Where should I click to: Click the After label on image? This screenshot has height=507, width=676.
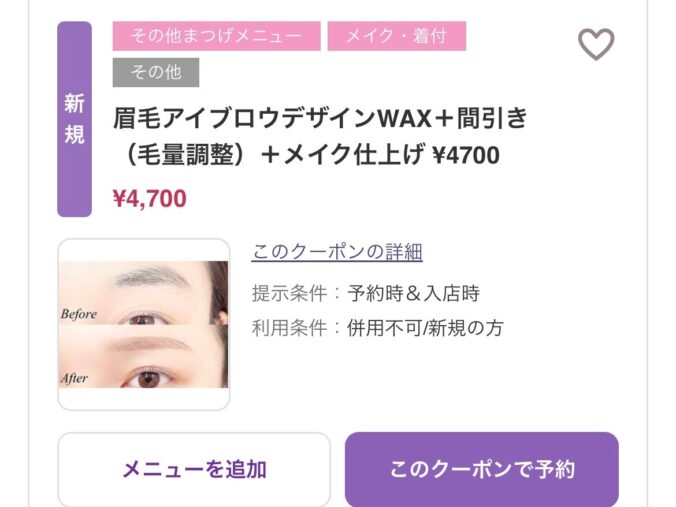pyautogui.click(x=74, y=378)
